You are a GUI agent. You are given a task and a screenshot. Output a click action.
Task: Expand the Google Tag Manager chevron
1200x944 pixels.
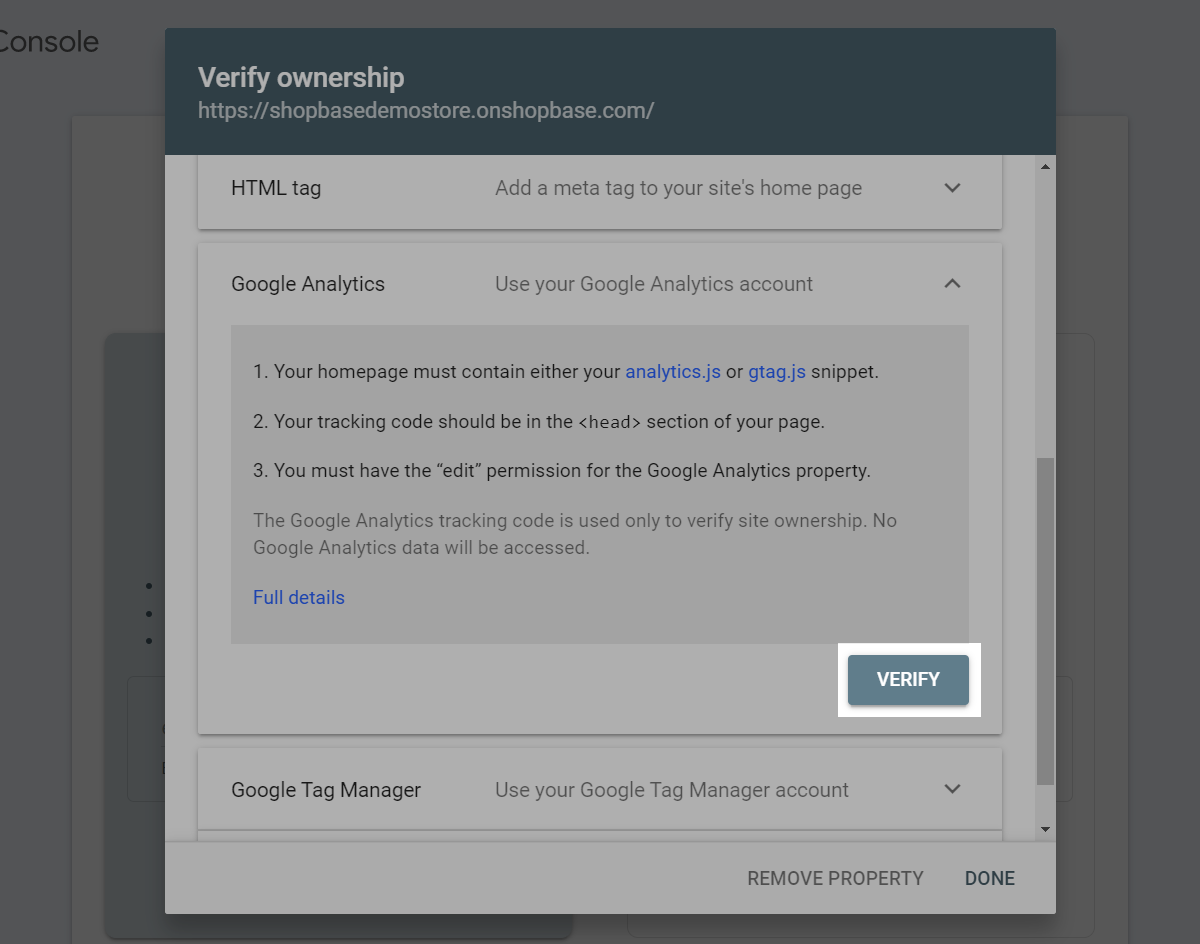pos(952,789)
